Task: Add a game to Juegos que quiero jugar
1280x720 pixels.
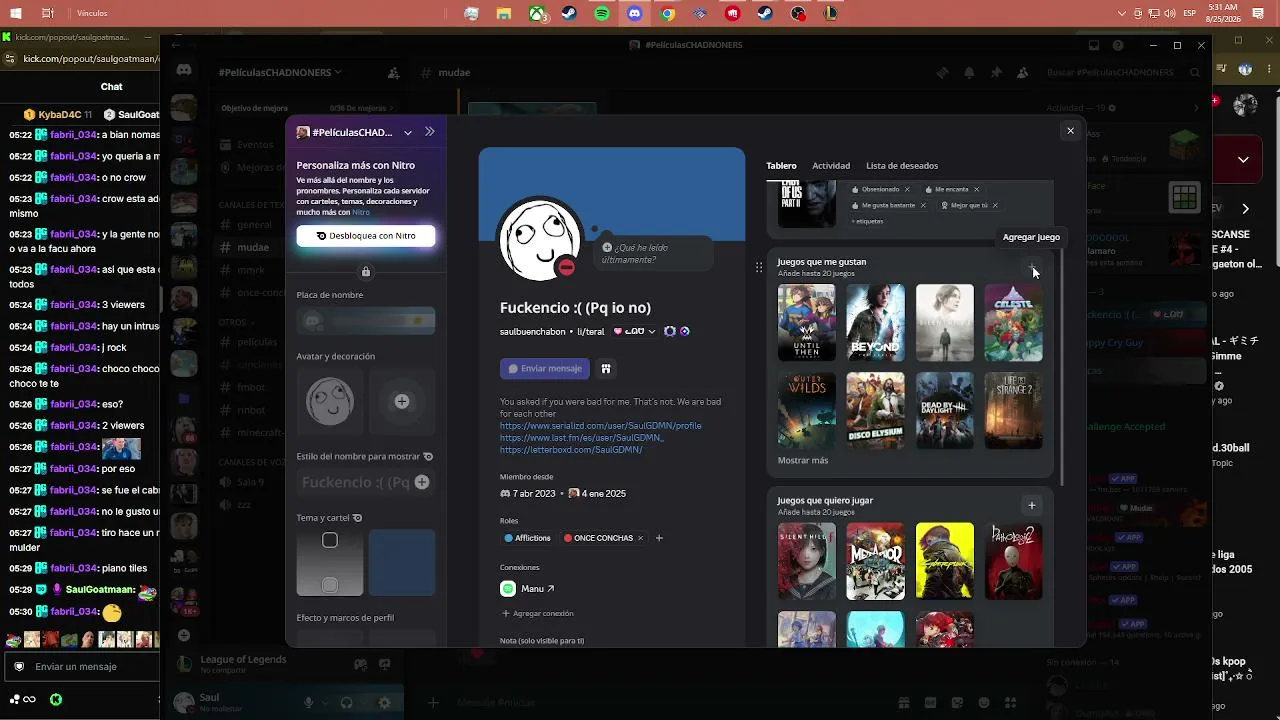Action: [x=1032, y=505]
